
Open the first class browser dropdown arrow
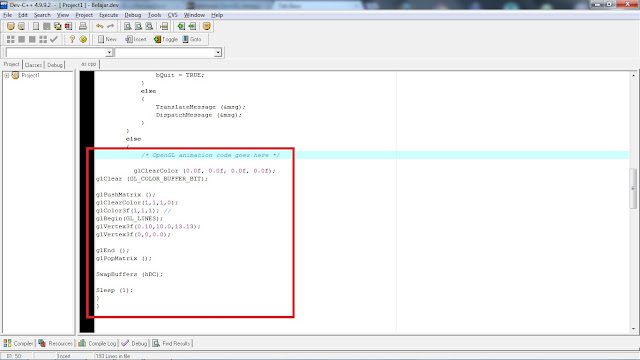[x=109, y=53]
